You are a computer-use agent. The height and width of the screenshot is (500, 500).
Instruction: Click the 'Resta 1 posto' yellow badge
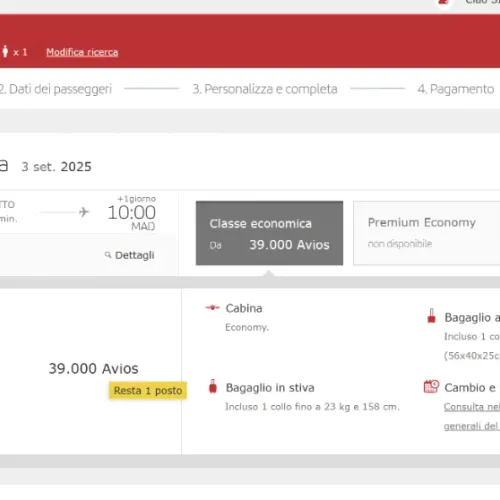(148, 390)
